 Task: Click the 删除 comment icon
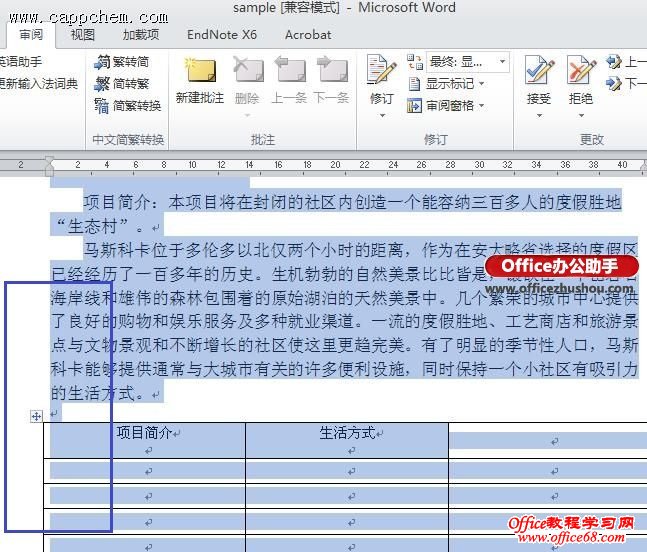click(248, 70)
